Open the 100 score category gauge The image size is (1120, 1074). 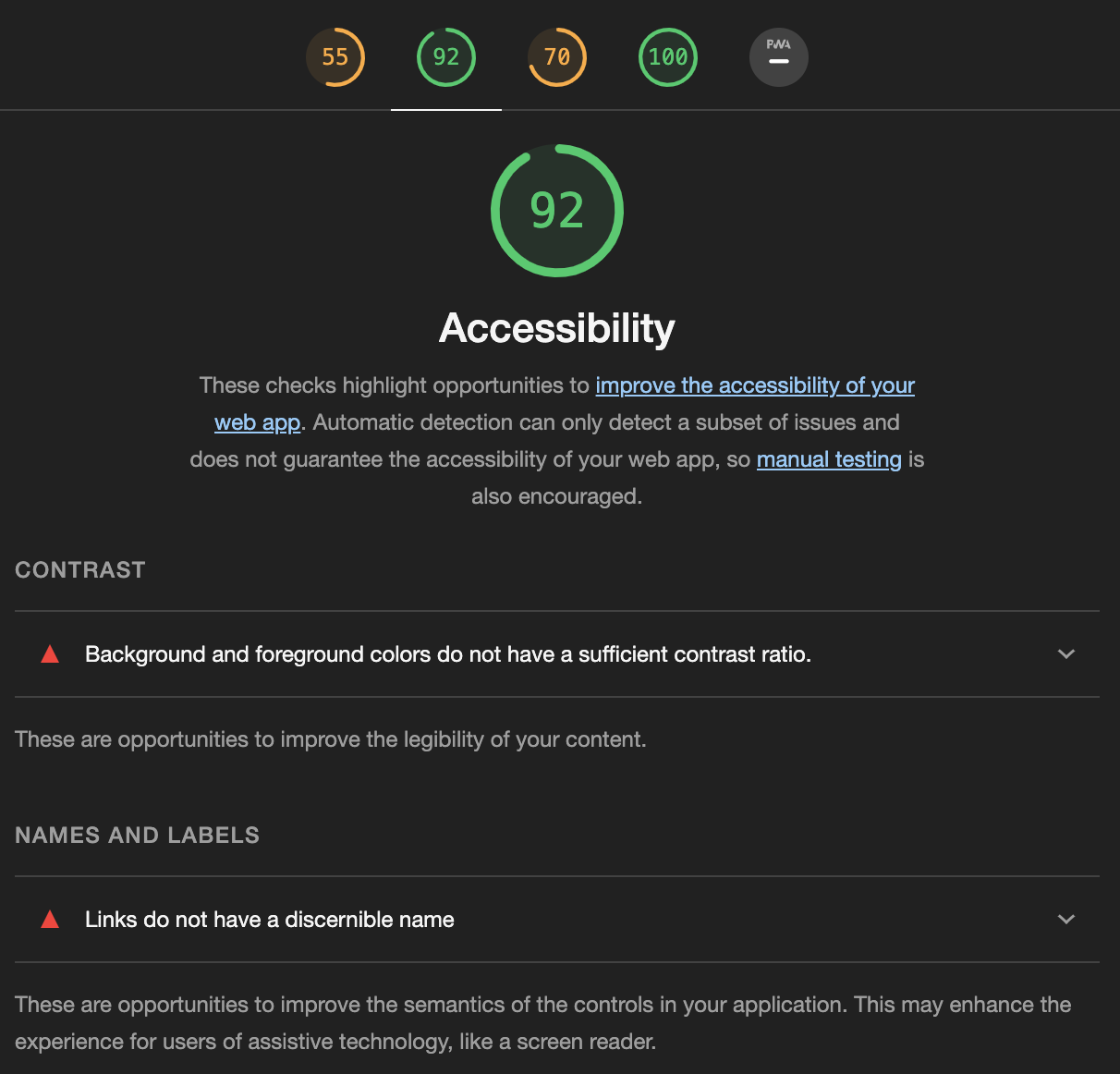(668, 57)
